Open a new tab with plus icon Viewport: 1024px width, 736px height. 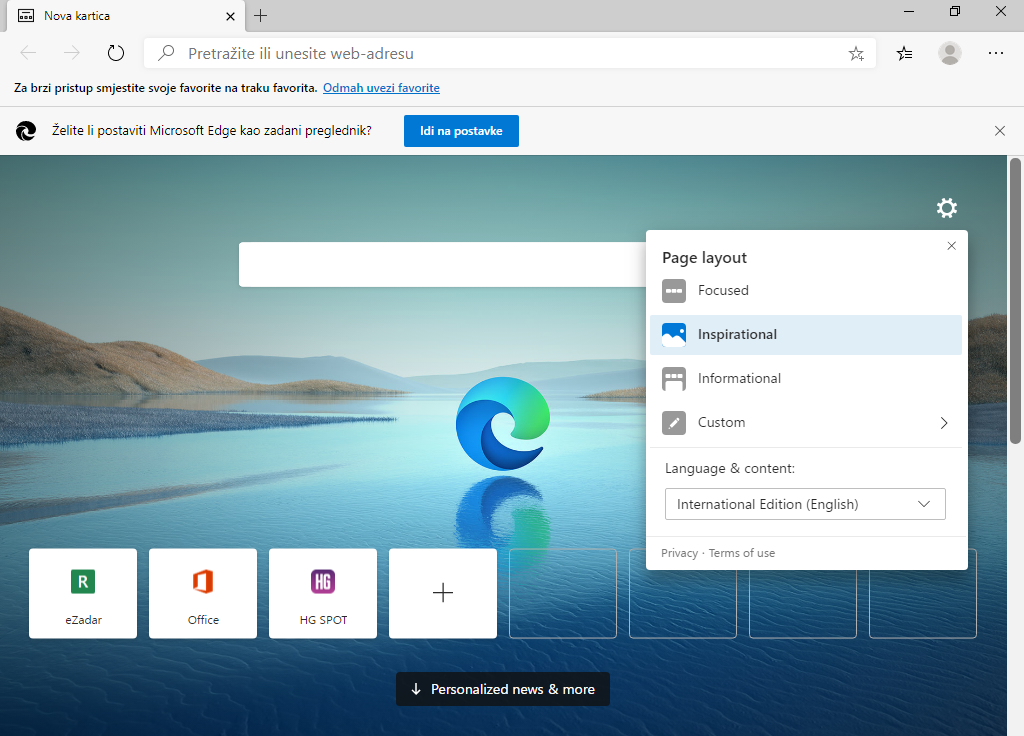tap(261, 16)
